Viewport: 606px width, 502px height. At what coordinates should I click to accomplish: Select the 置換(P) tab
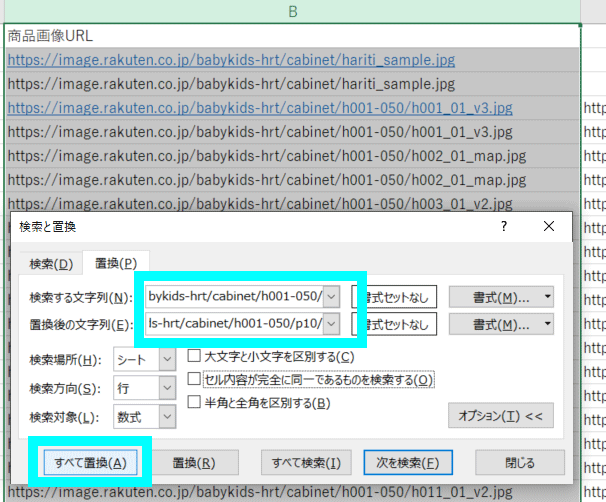point(116,263)
